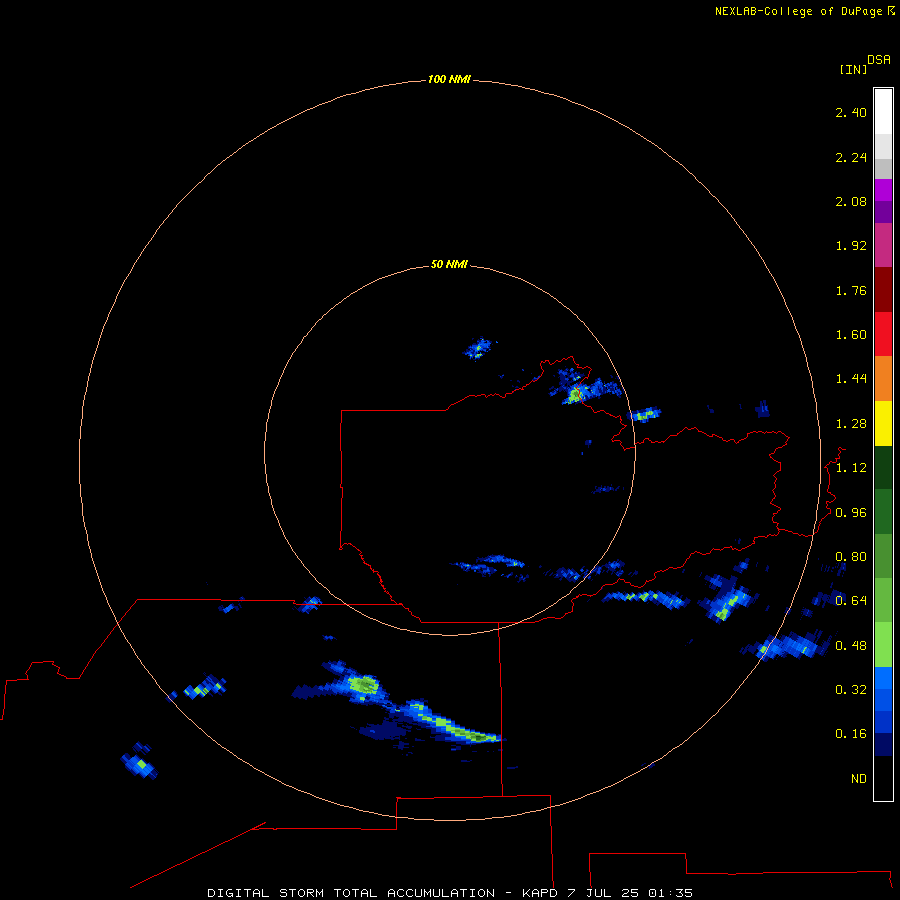900x900 pixels.
Task: Click the KAPD 7 JUL 25 01:35 timestamp
Action: 607,893
